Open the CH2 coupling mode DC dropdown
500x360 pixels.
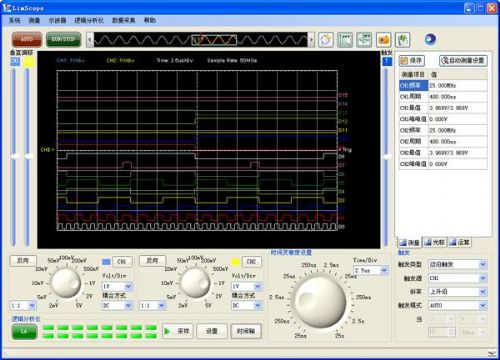click(247, 305)
